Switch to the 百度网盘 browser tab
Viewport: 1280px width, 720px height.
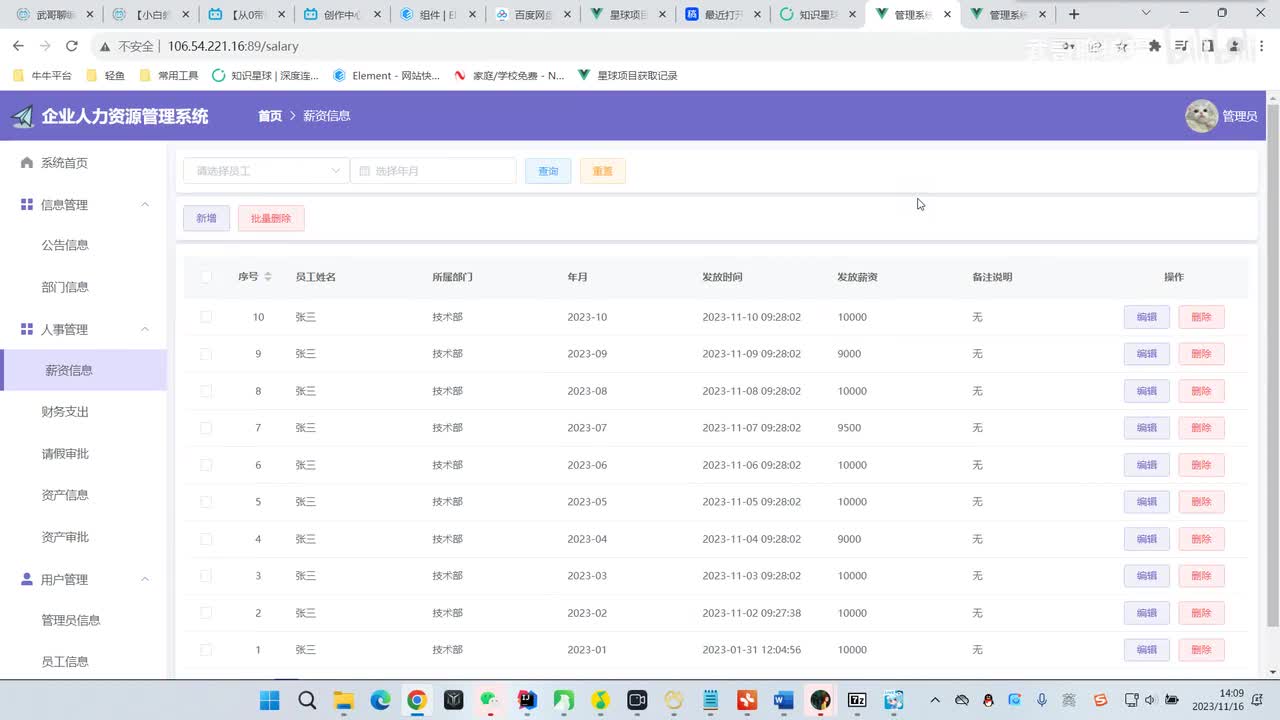click(x=532, y=14)
